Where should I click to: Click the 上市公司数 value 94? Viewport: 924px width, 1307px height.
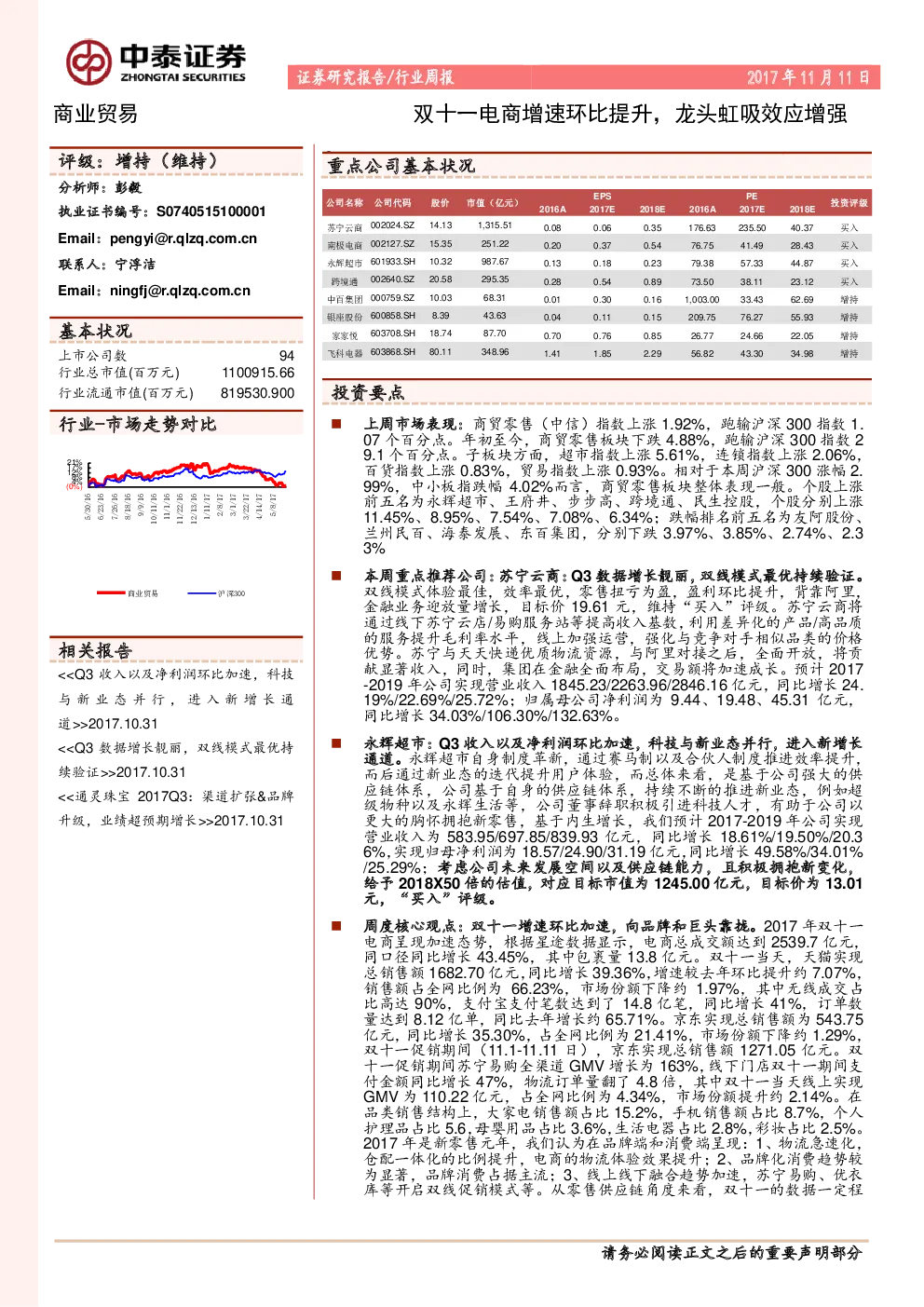(287, 356)
